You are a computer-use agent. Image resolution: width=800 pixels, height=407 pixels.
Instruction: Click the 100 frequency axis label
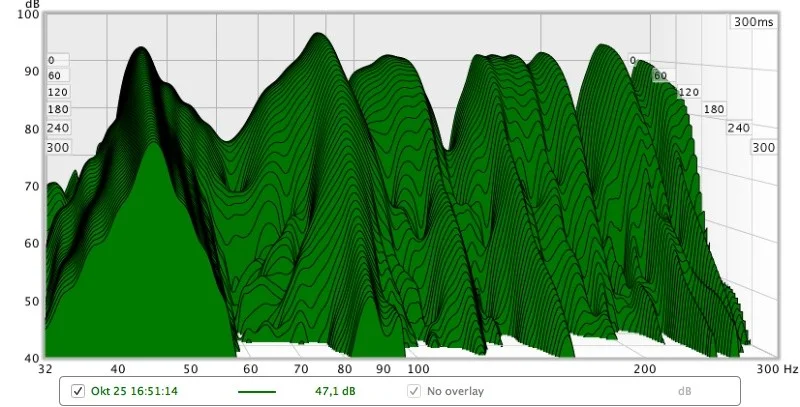(418, 369)
